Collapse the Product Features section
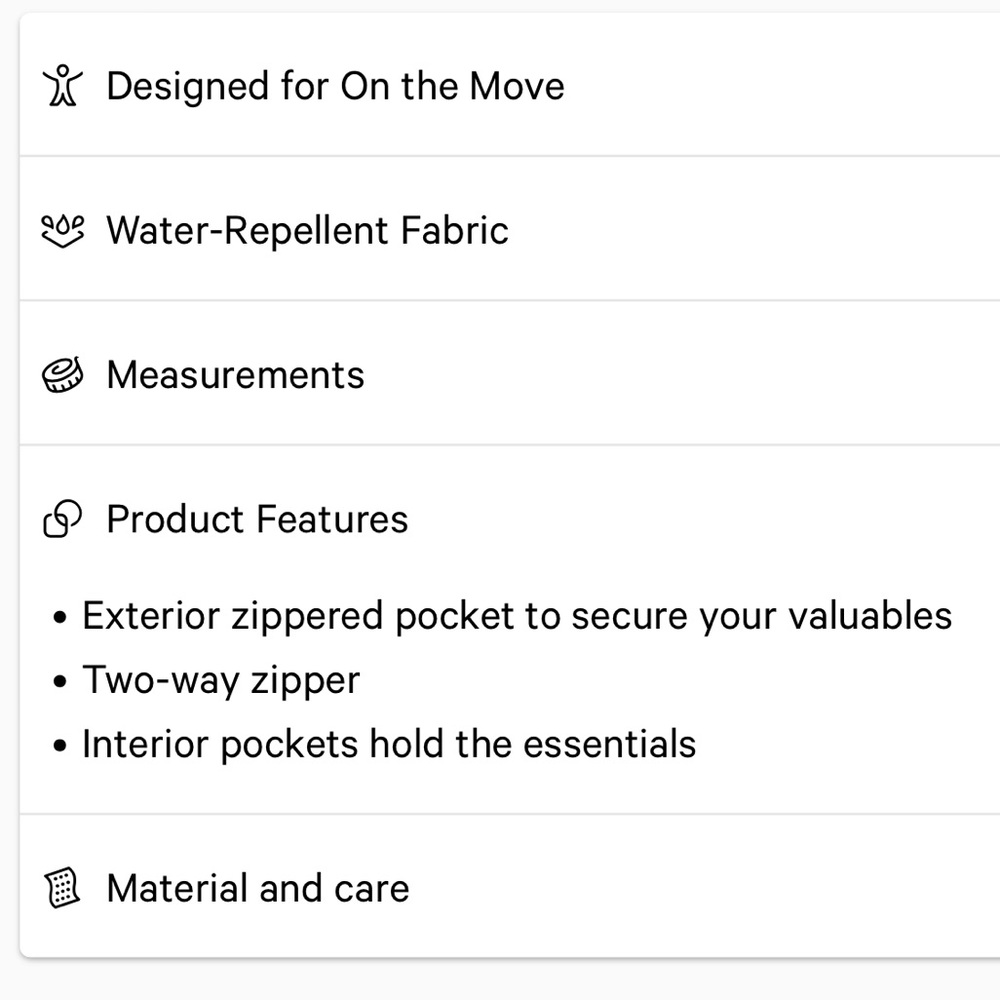The height and width of the screenshot is (1000, 1000). [257, 520]
